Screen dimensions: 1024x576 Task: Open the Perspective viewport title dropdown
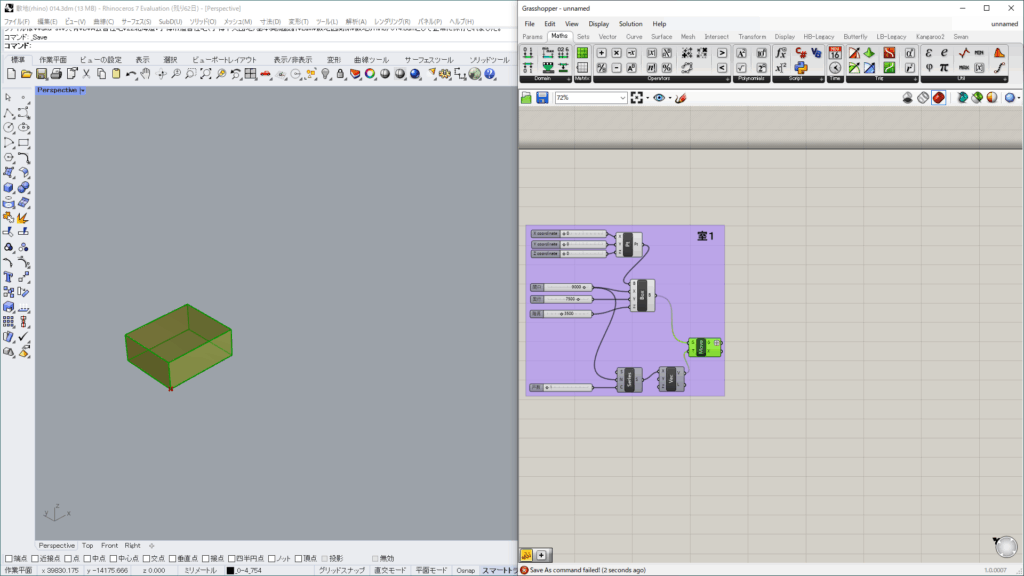click(x=83, y=91)
